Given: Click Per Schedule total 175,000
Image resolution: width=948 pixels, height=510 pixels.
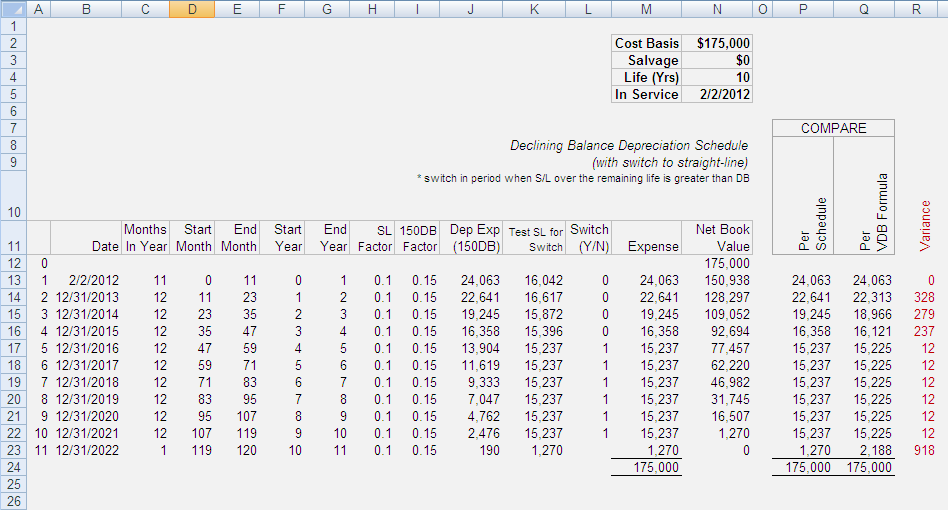Looking at the screenshot, I should pos(808,467).
